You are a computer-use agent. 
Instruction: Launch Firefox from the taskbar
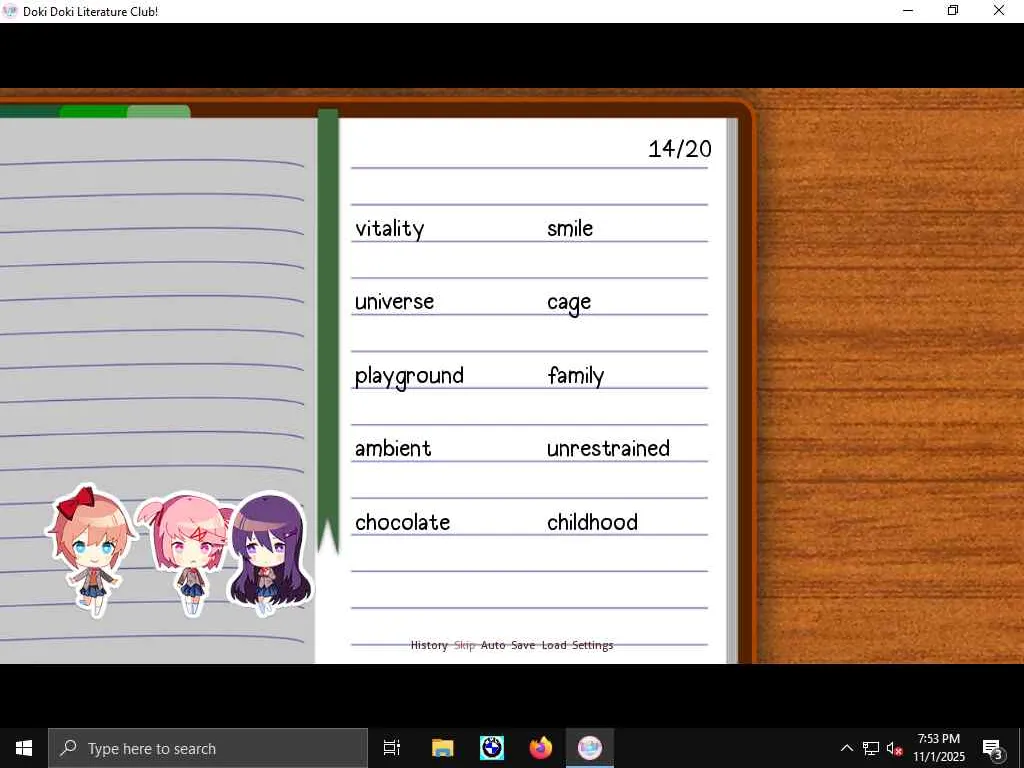541,748
